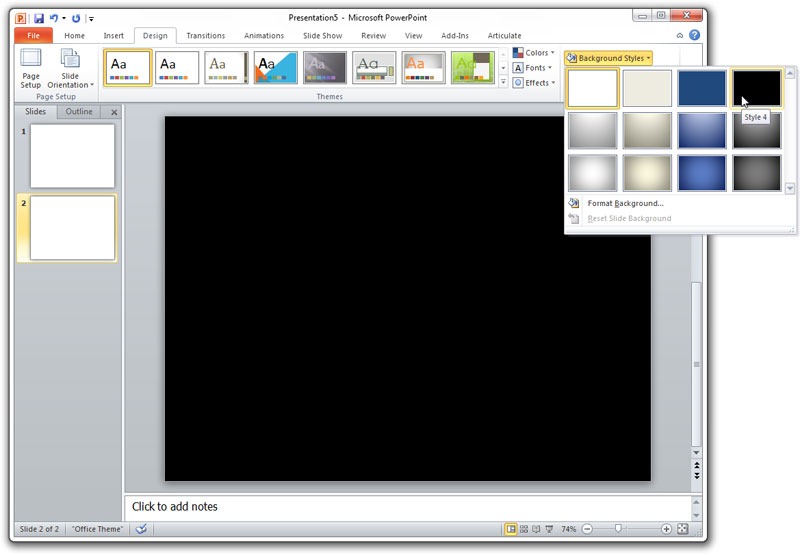Start Slide Show from status bar icon
The width and height of the screenshot is (800, 555).
coord(549,529)
